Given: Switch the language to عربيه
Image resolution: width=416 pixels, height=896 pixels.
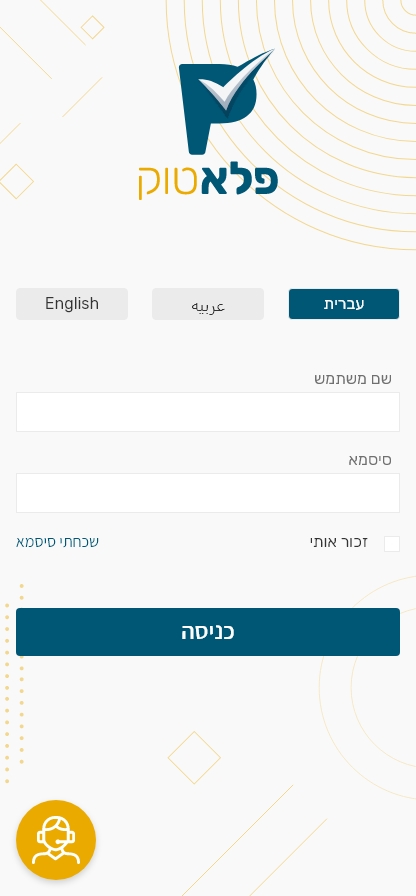Looking at the screenshot, I should (x=208, y=304).
